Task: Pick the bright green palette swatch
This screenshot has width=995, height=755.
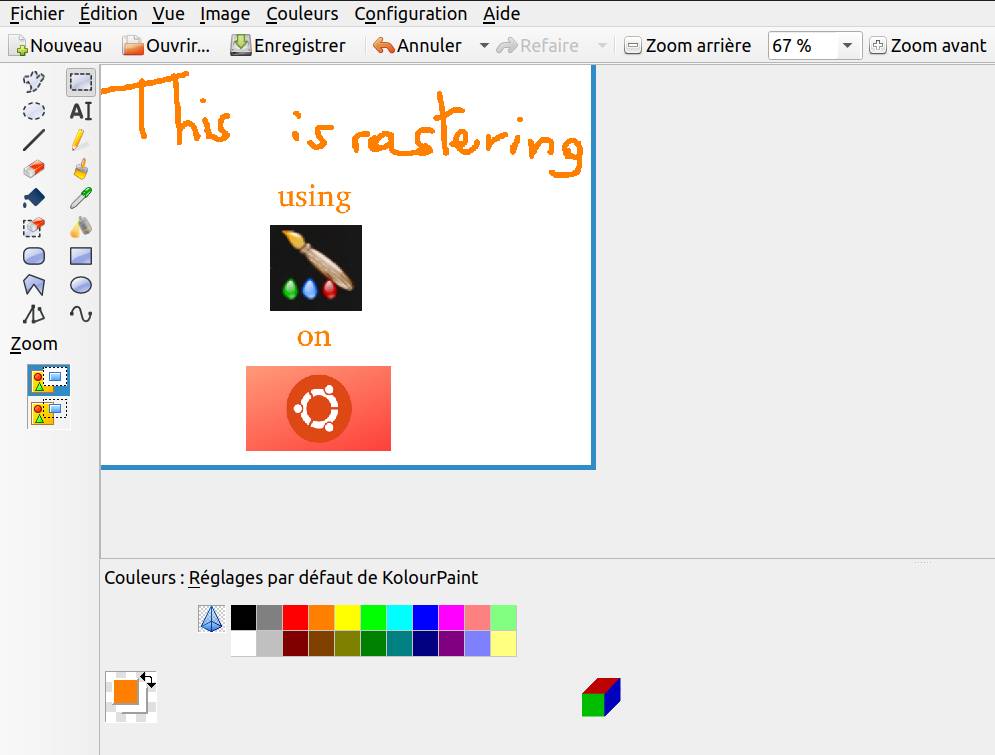Action: pos(374,618)
